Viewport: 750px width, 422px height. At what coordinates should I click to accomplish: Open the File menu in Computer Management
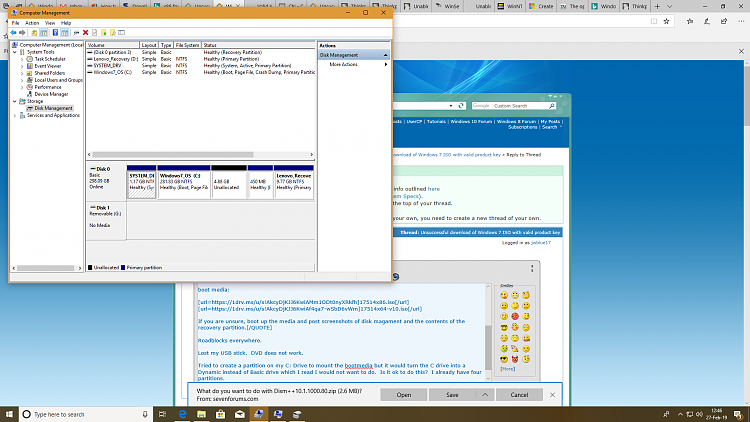[15, 23]
